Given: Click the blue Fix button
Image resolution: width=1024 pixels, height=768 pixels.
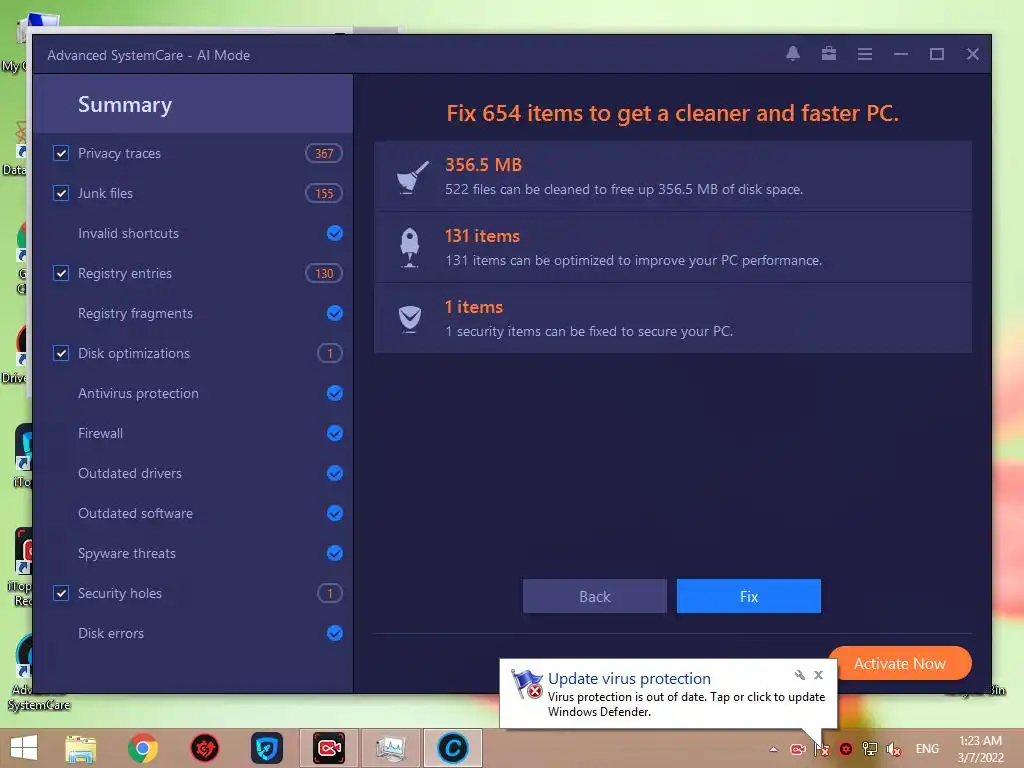Looking at the screenshot, I should coord(748,596).
